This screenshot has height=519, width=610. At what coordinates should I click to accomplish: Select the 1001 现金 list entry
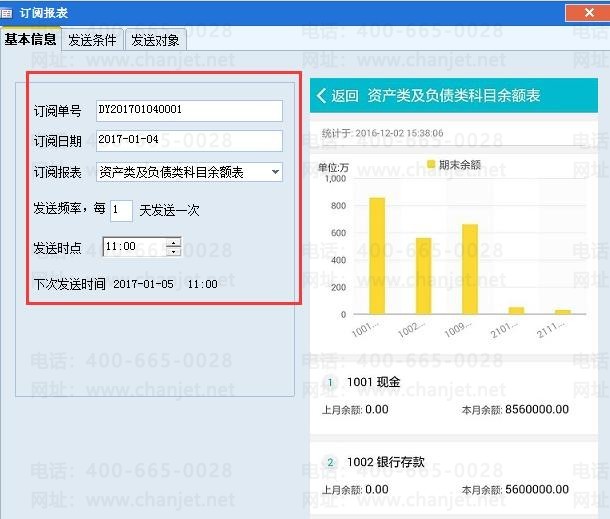point(453,397)
